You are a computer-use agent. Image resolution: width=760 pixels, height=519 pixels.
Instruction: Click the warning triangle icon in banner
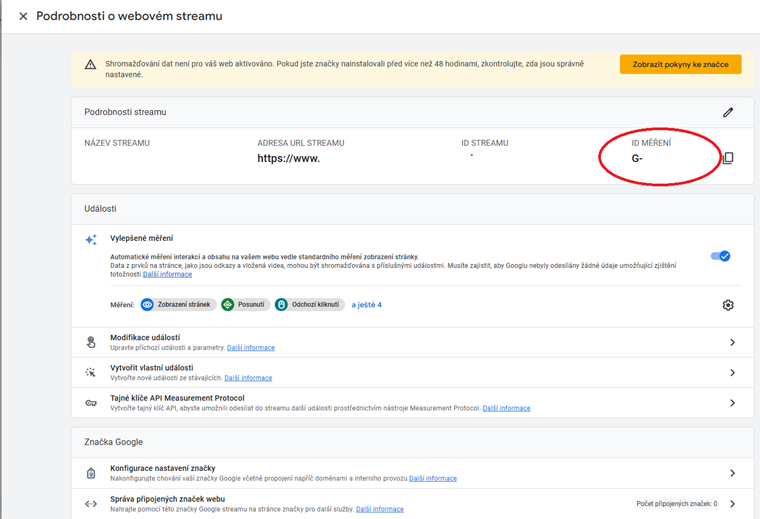click(x=91, y=64)
